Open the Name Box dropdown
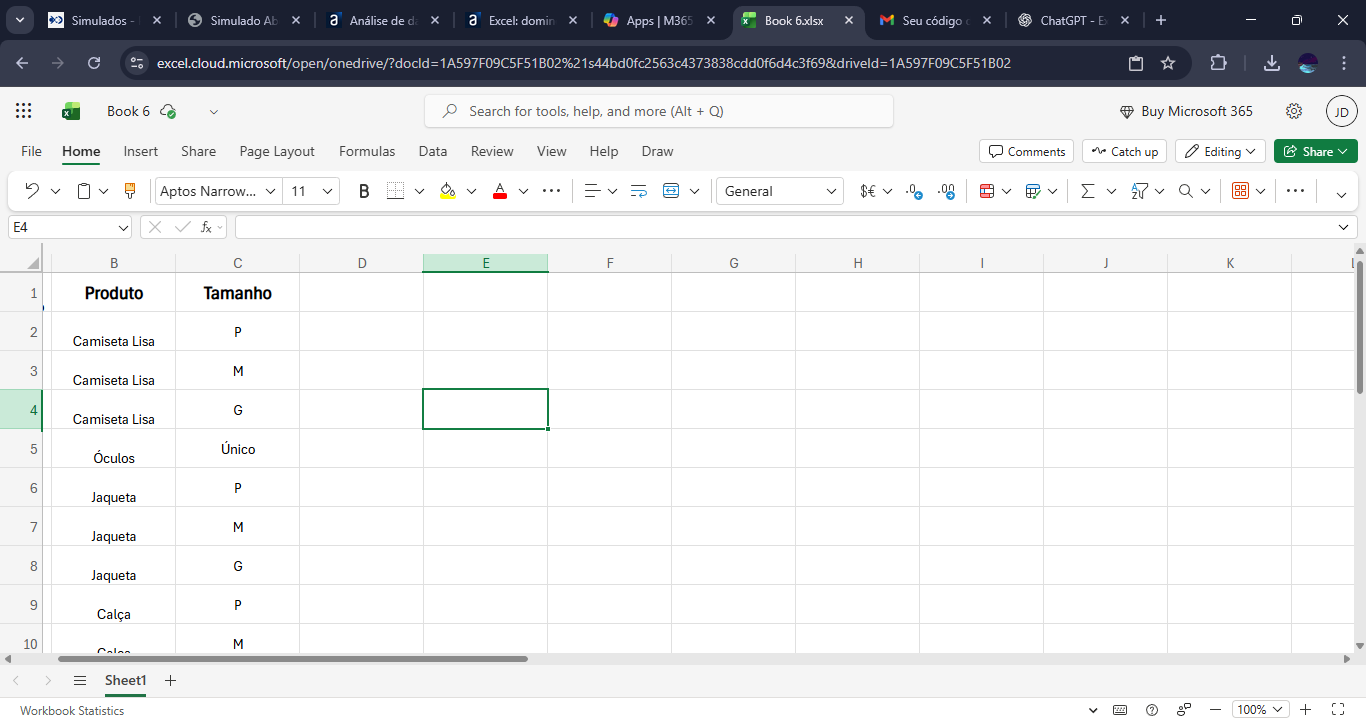1366x720 pixels. [x=123, y=228]
